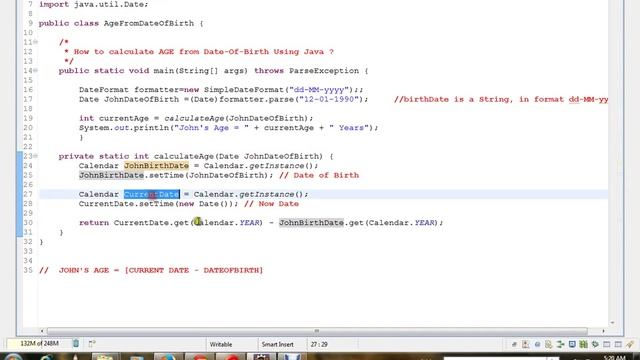Click the comment // Now Date
Image resolution: width=640 pixels, height=360 pixels.
point(271,204)
